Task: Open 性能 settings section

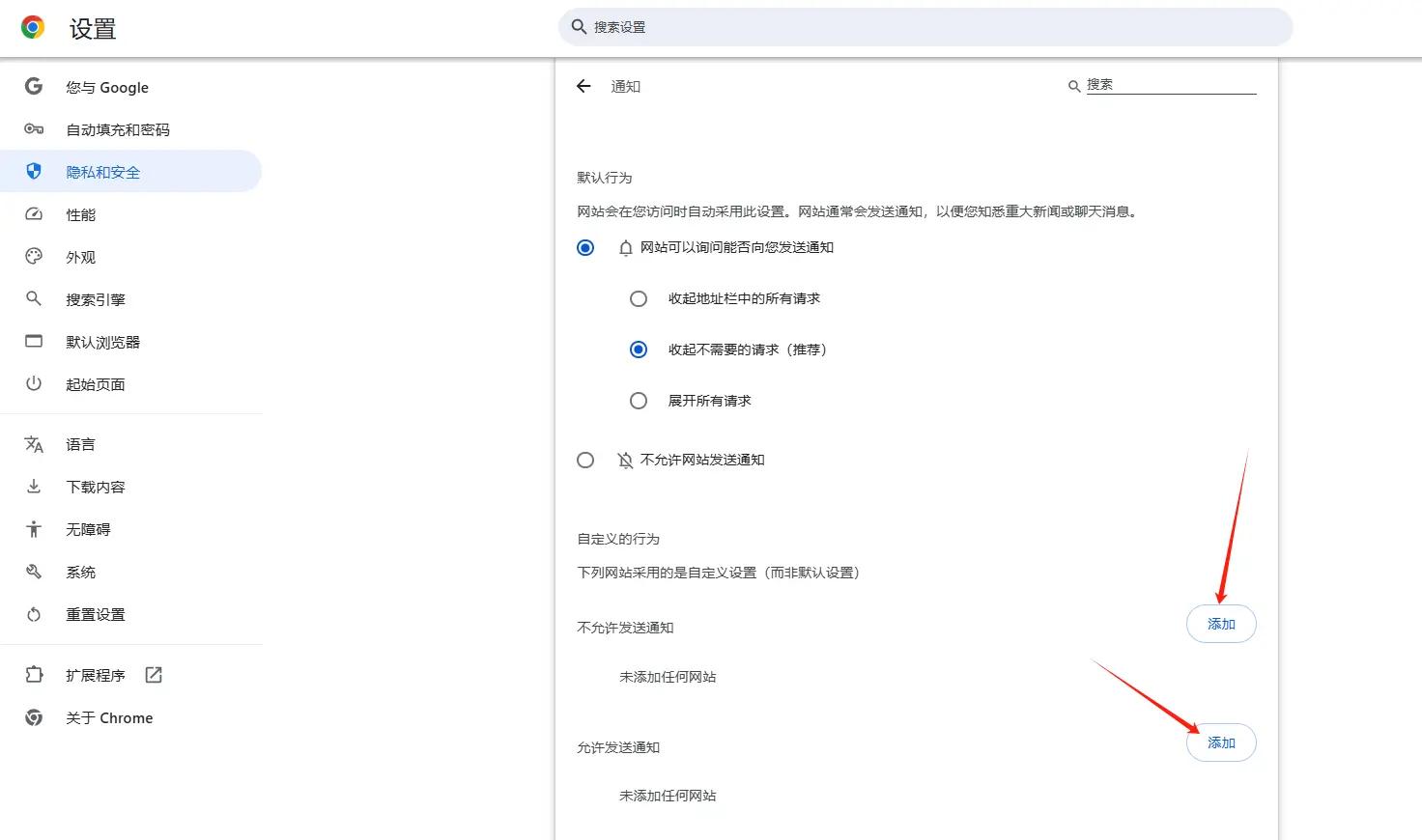Action: [x=131, y=214]
